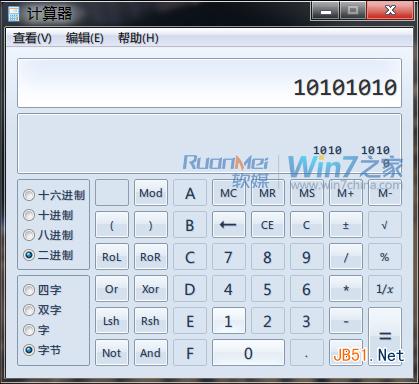The image size is (419, 384).
Task: Click the And bitwise button
Action: pyautogui.click(x=151, y=353)
